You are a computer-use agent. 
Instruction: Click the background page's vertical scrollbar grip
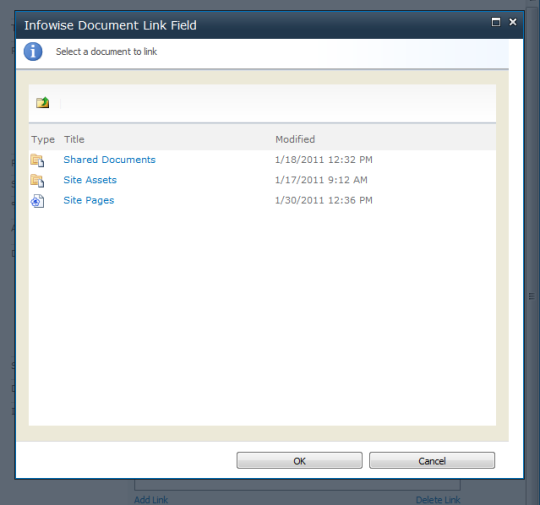[532, 296]
